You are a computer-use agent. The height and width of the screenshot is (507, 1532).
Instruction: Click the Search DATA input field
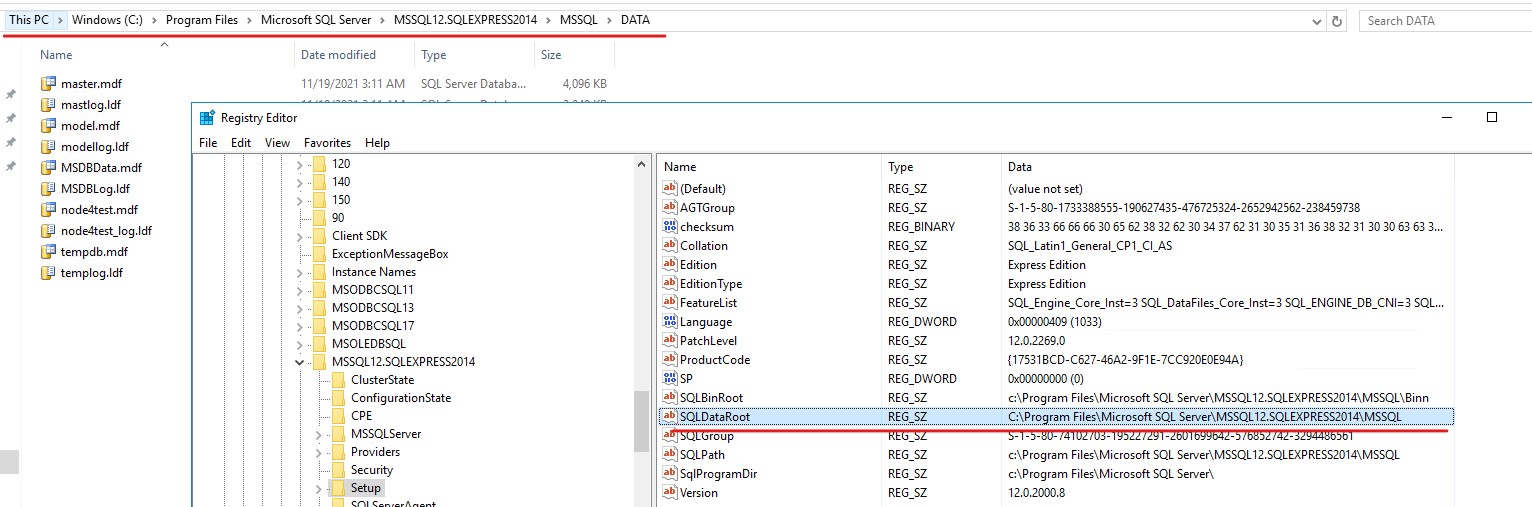pyautogui.click(x=1445, y=21)
